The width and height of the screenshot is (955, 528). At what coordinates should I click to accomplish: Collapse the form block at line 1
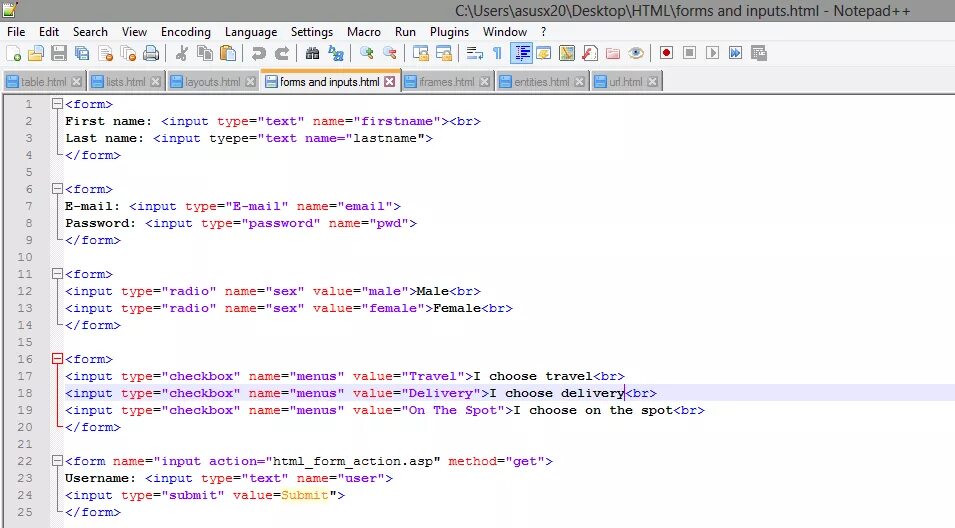tap(57, 104)
